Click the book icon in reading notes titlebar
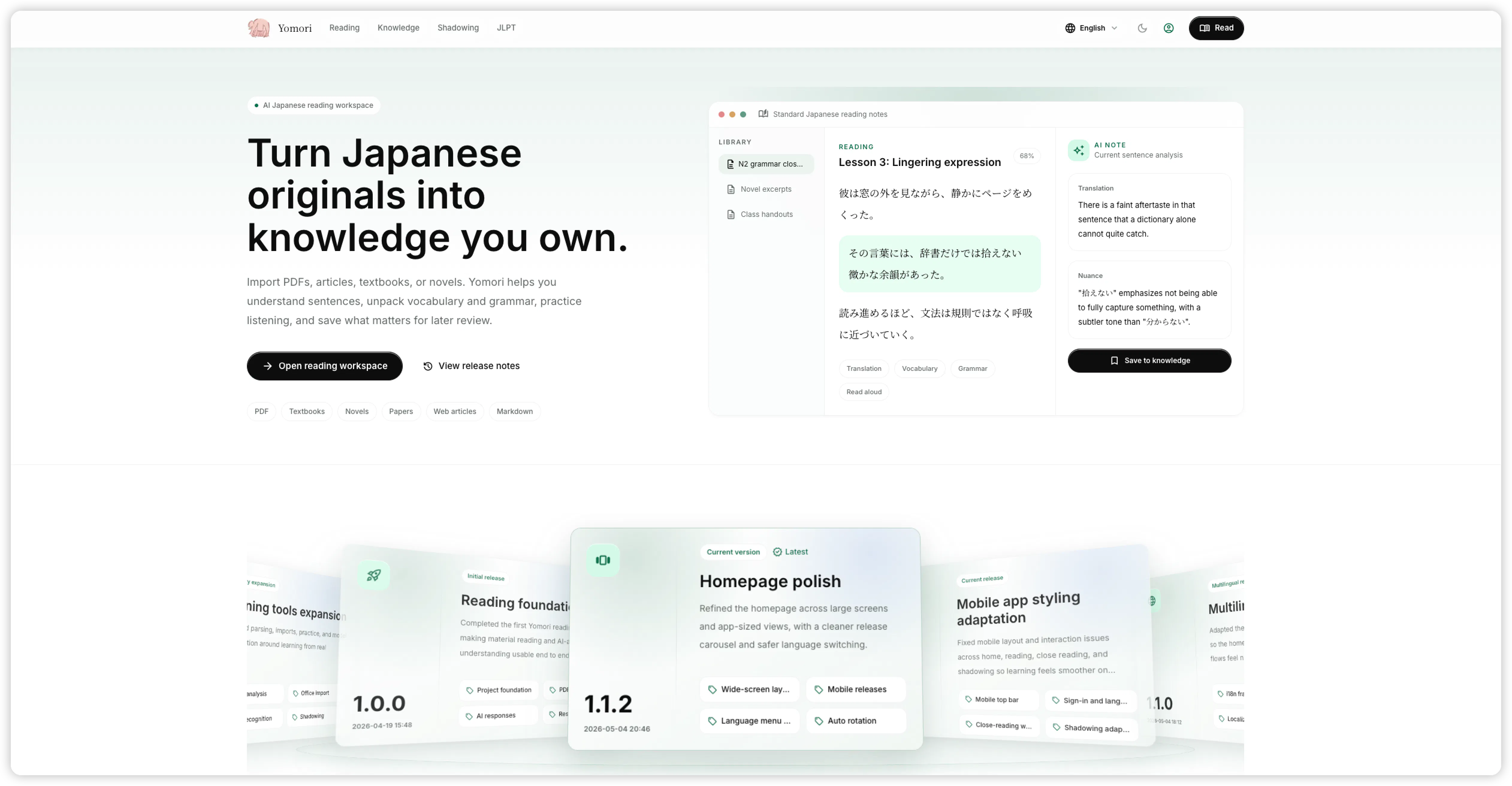 click(763, 114)
